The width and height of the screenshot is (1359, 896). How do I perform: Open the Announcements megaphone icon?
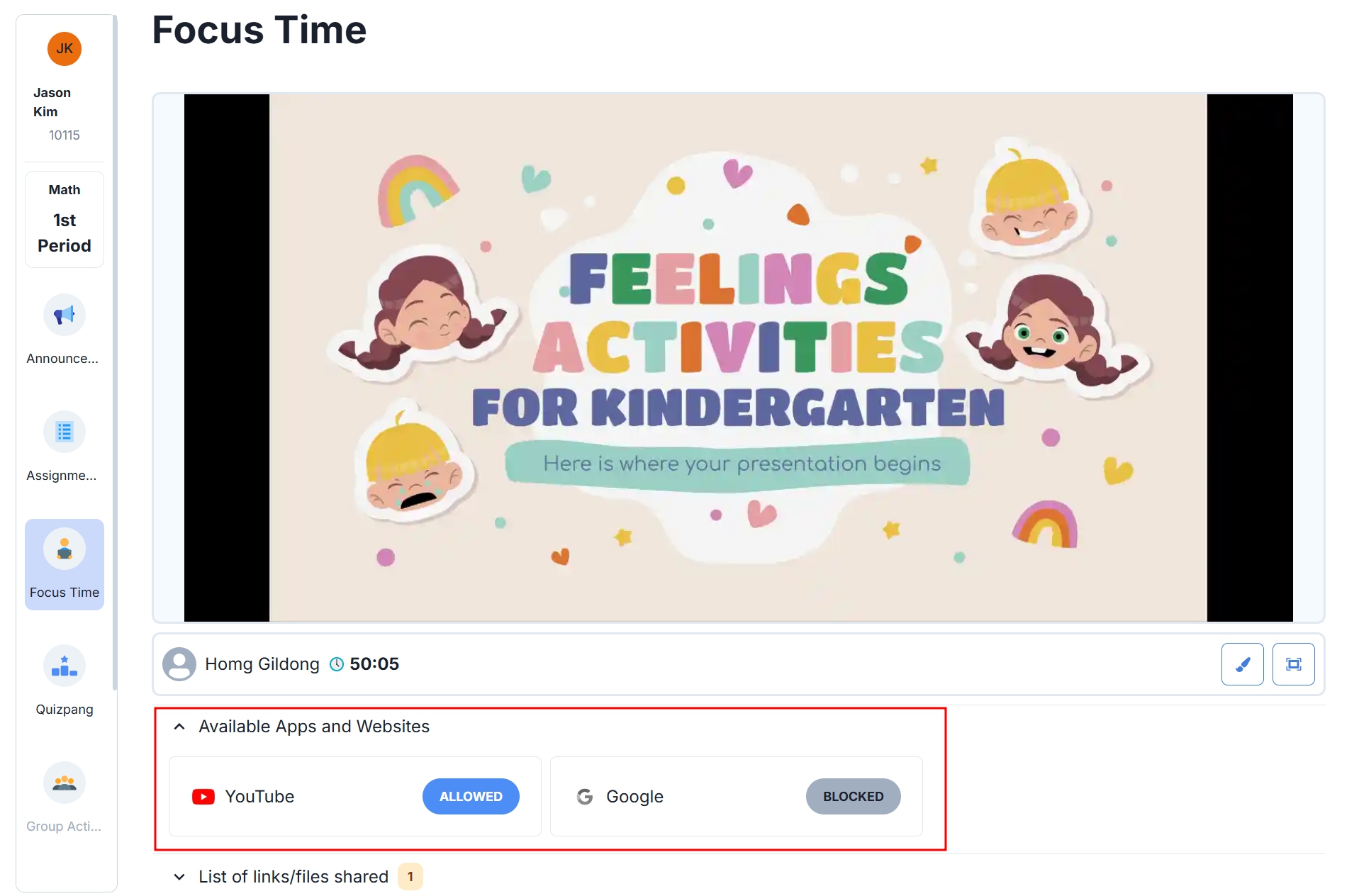64,315
